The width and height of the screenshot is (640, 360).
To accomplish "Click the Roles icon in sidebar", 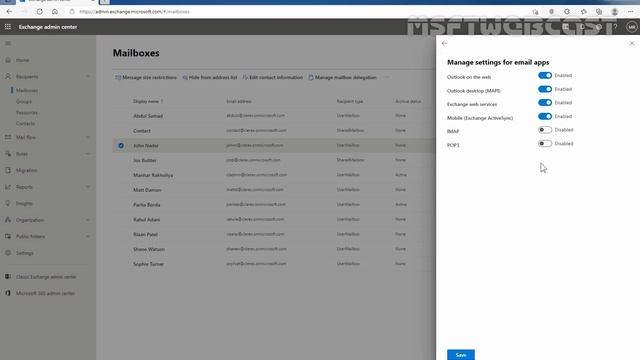I will click(8, 154).
